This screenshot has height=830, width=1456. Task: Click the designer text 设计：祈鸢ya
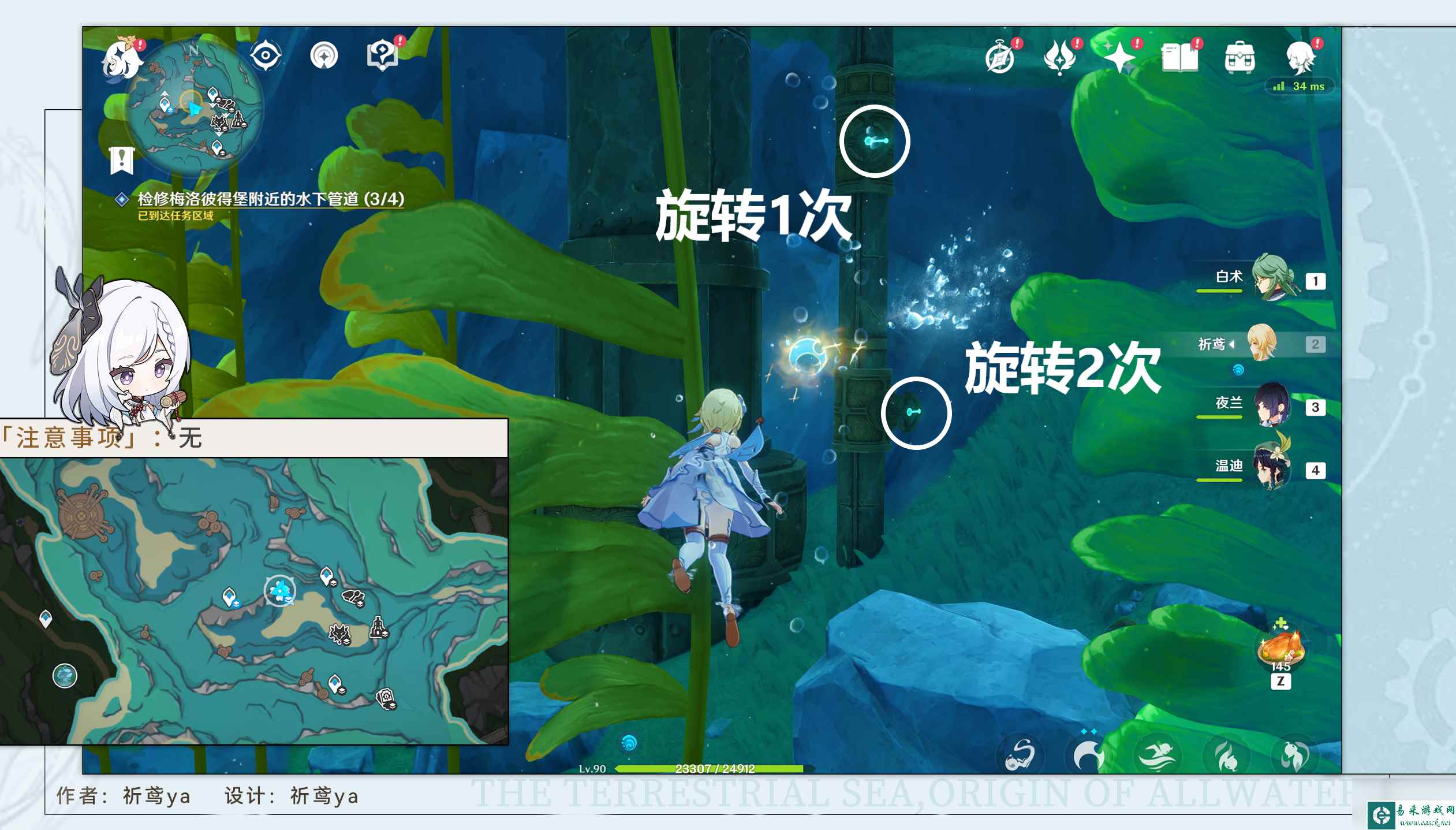point(292,796)
